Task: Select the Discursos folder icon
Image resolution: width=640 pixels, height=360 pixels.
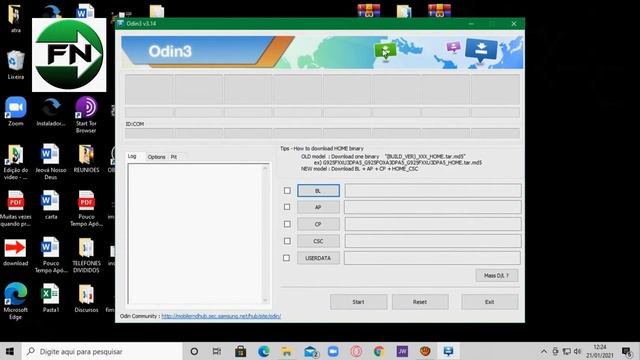Action: (x=86, y=298)
